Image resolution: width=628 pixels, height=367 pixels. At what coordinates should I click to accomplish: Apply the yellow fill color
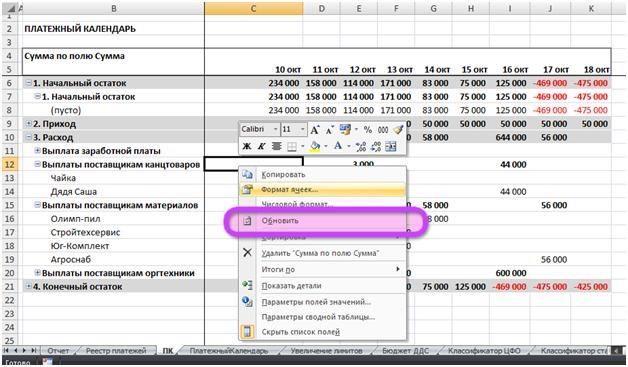(315, 146)
